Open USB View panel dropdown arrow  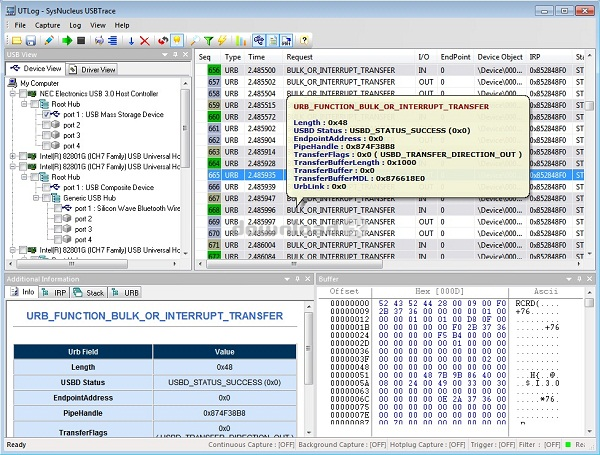[x=165, y=54]
